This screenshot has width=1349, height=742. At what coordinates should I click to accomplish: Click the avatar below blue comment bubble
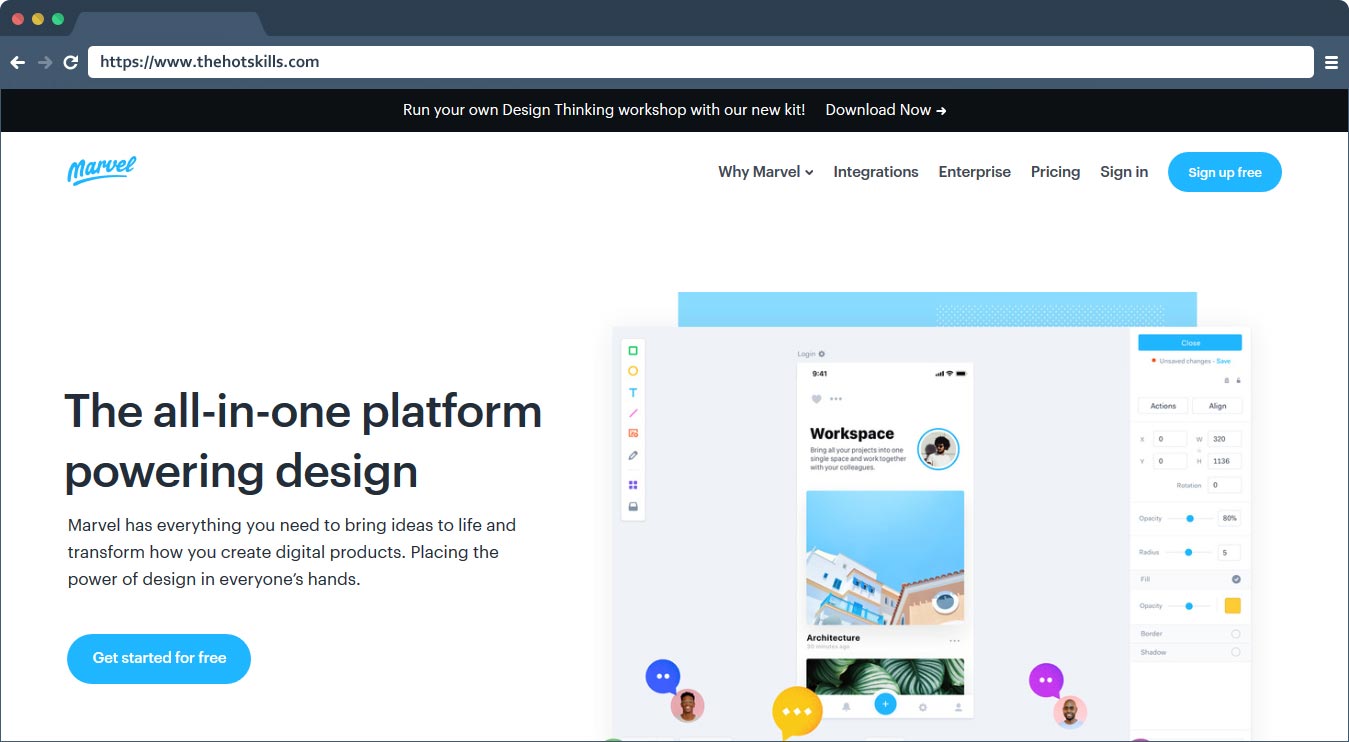687,706
